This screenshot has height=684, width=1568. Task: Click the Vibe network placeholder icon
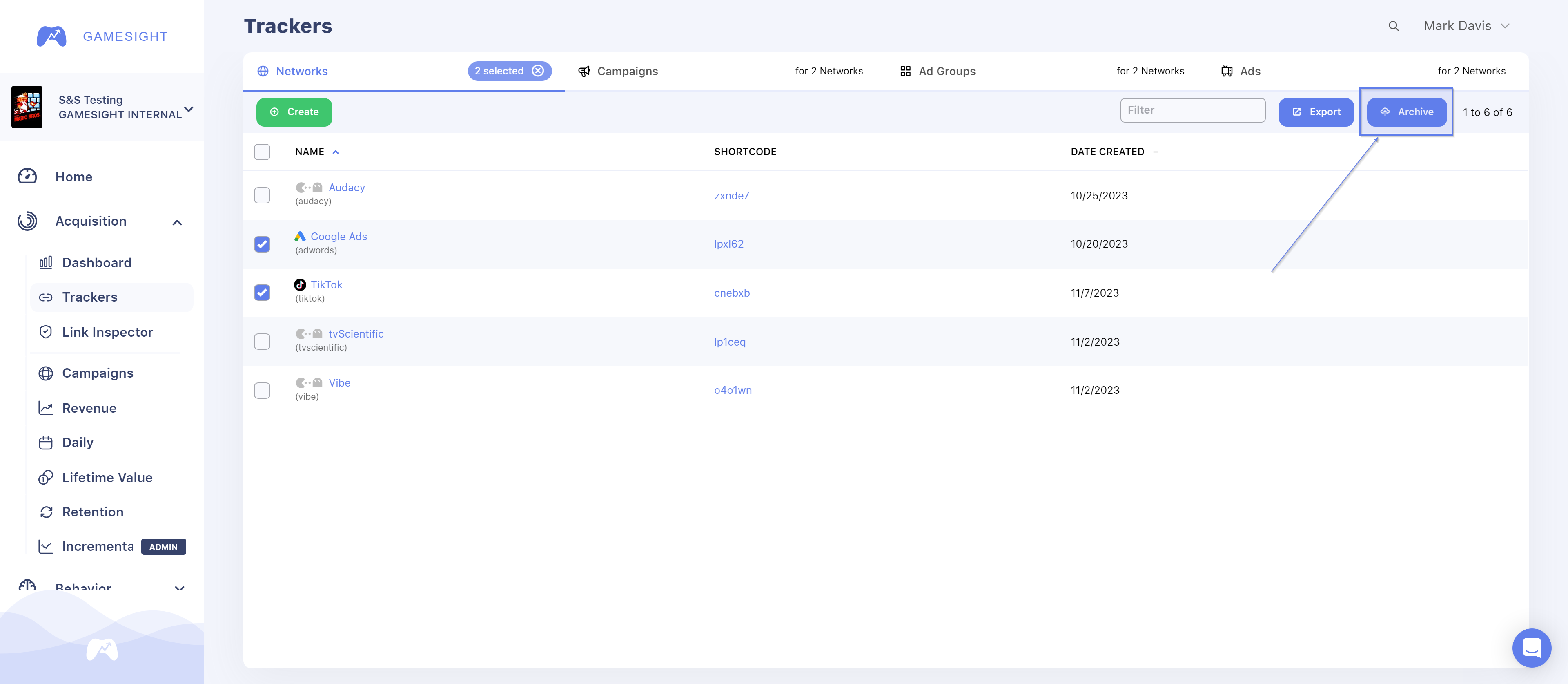(309, 382)
